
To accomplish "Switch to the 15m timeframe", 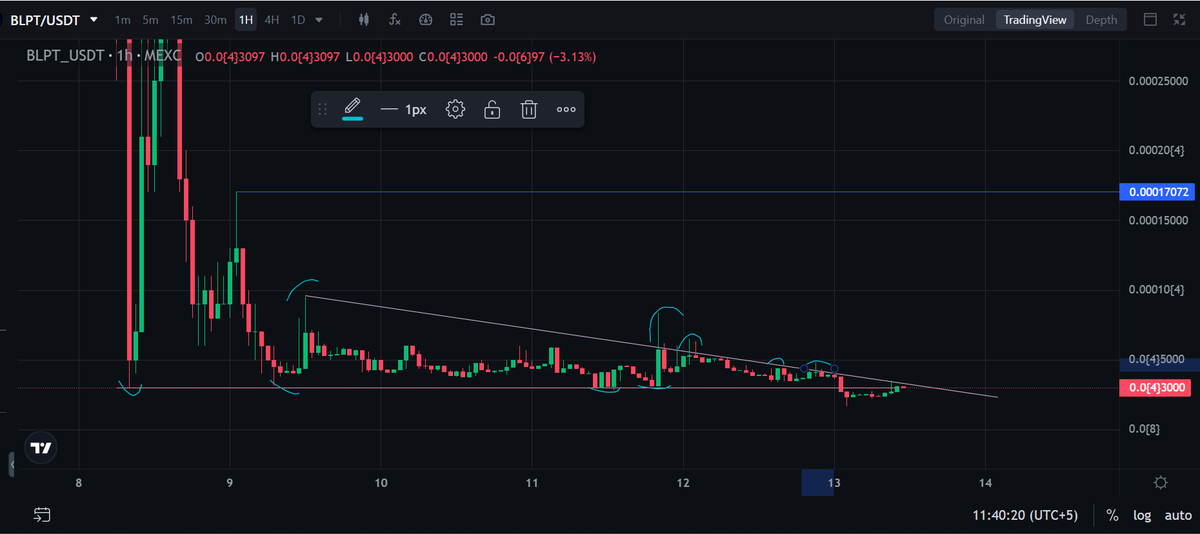I will point(181,20).
